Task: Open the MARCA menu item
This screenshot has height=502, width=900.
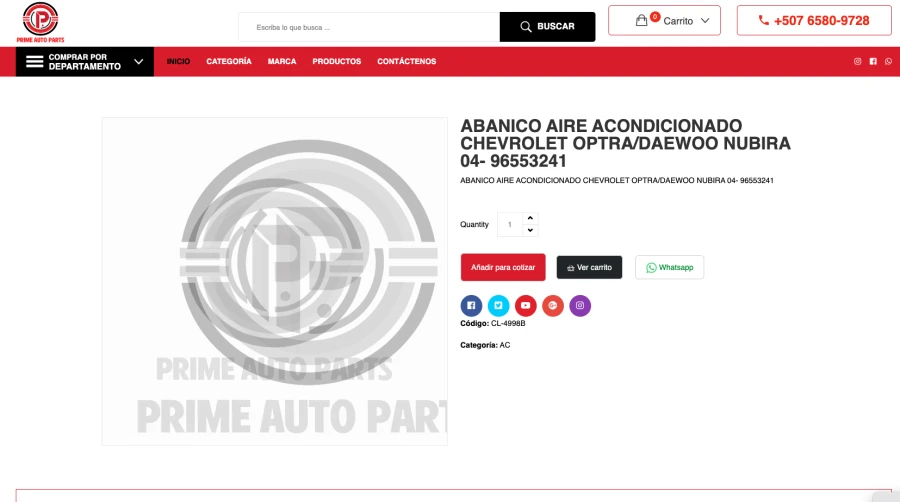Action: [x=282, y=61]
